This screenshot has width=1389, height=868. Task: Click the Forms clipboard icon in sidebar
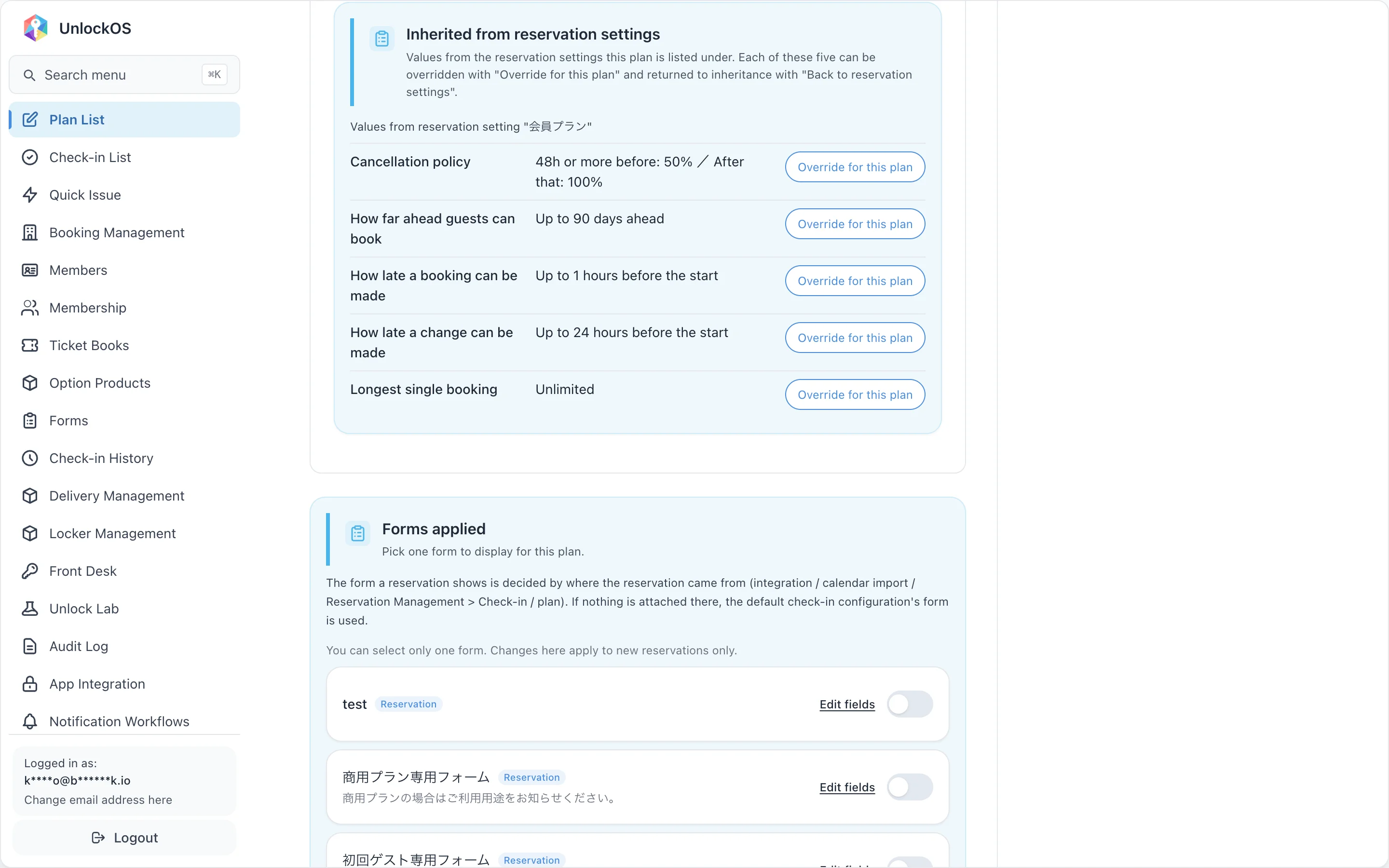tap(30, 420)
